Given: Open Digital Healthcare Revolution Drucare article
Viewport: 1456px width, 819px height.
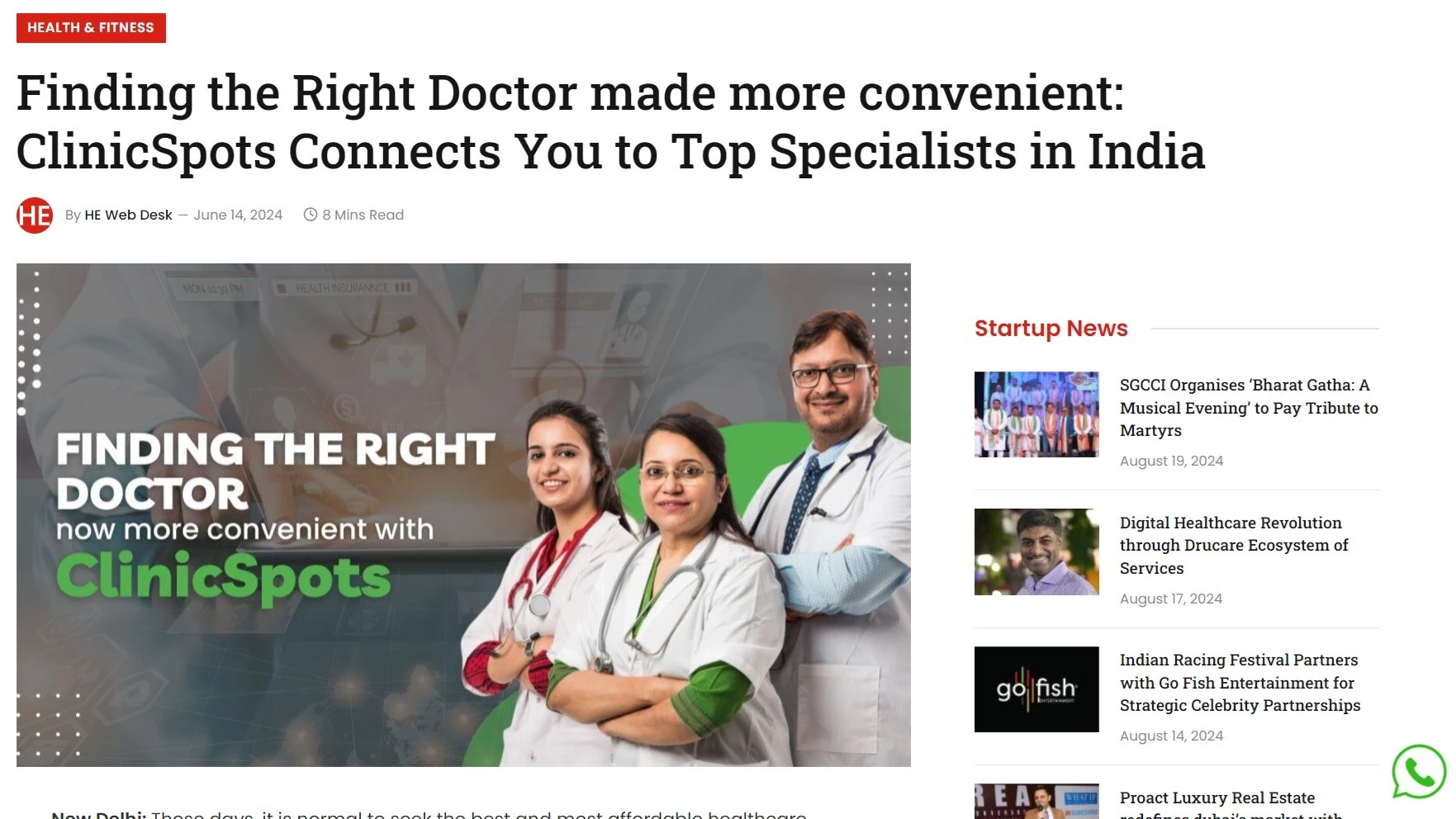Looking at the screenshot, I should coord(1234,546).
